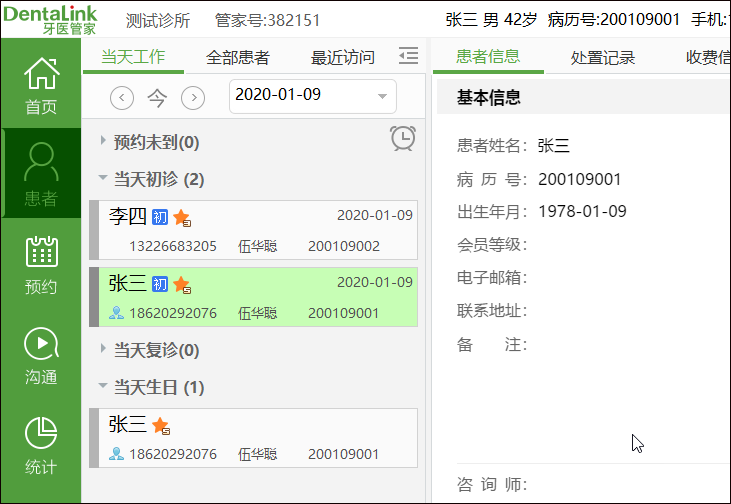Image resolution: width=731 pixels, height=504 pixels.
Task: Click phone number 13226683205
Action: tap(173, 246)
